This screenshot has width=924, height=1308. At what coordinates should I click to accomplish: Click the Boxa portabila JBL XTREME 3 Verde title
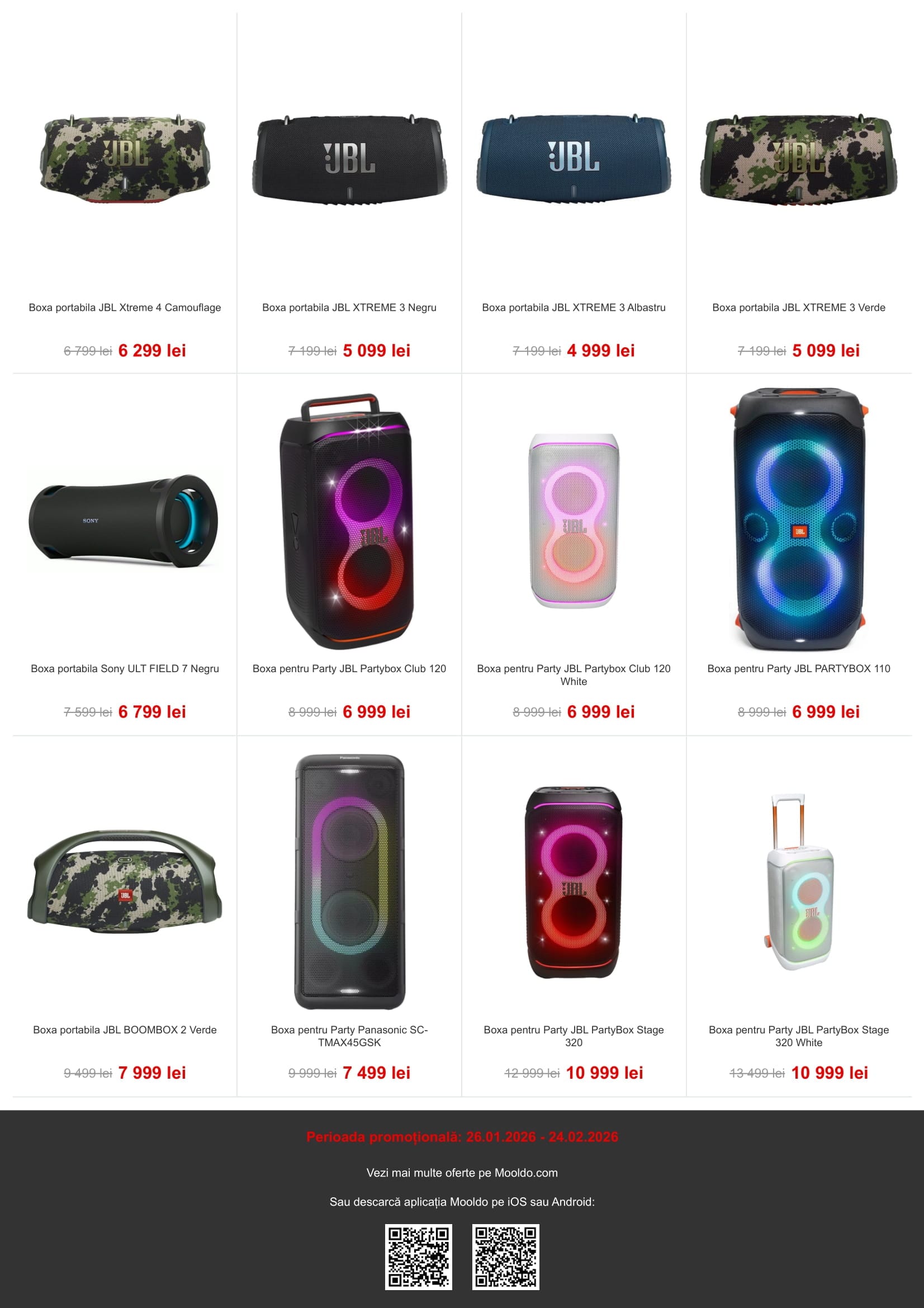coord(799,308)
